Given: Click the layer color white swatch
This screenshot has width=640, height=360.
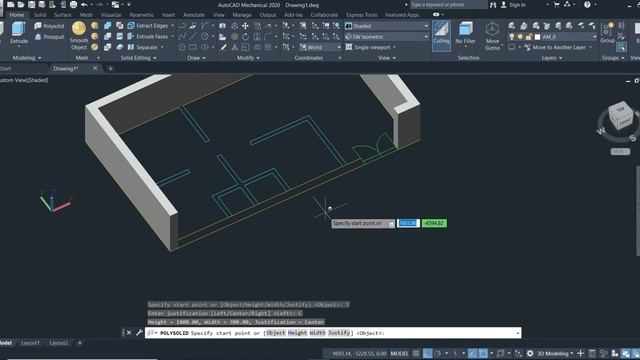Looking at the screenshot, I should point(538,37).
